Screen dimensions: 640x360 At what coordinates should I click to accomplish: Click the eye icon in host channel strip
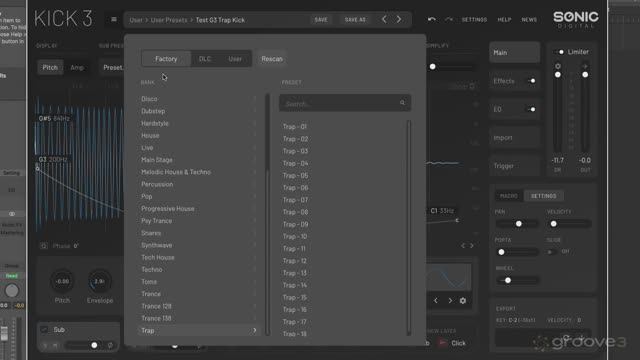(12, 213)
